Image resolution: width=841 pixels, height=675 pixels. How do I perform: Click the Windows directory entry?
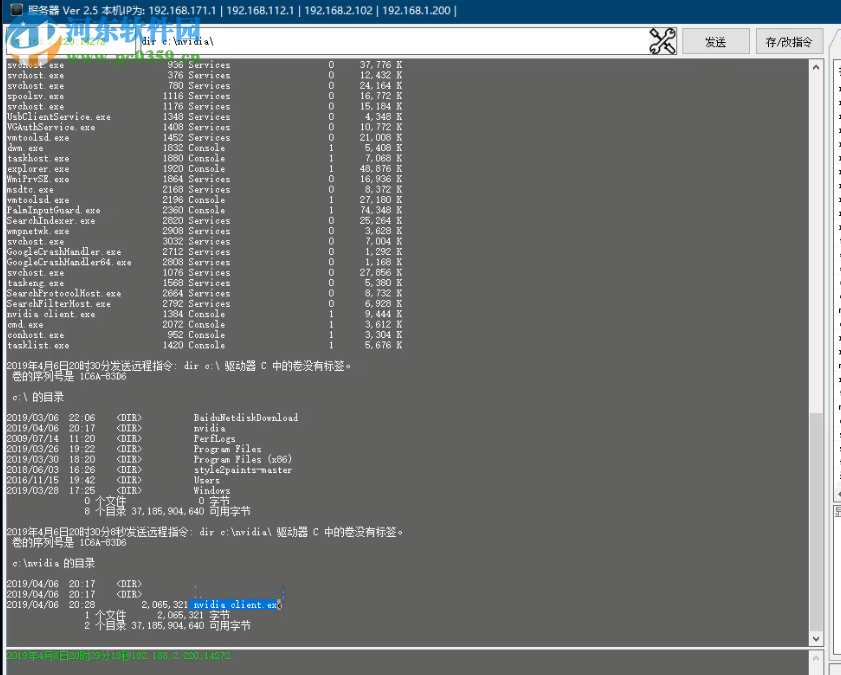pos(212,491)
